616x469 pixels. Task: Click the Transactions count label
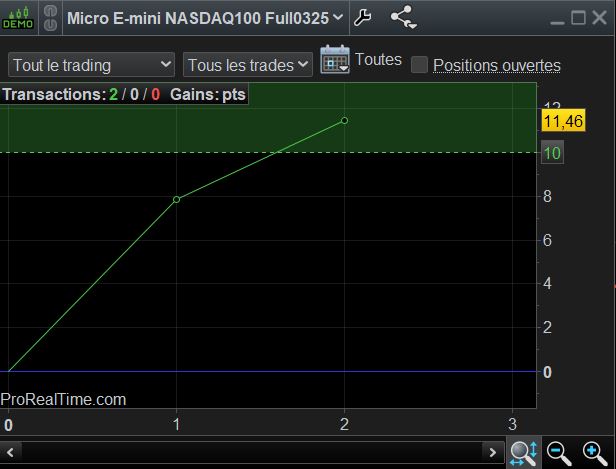pos(81,95)
